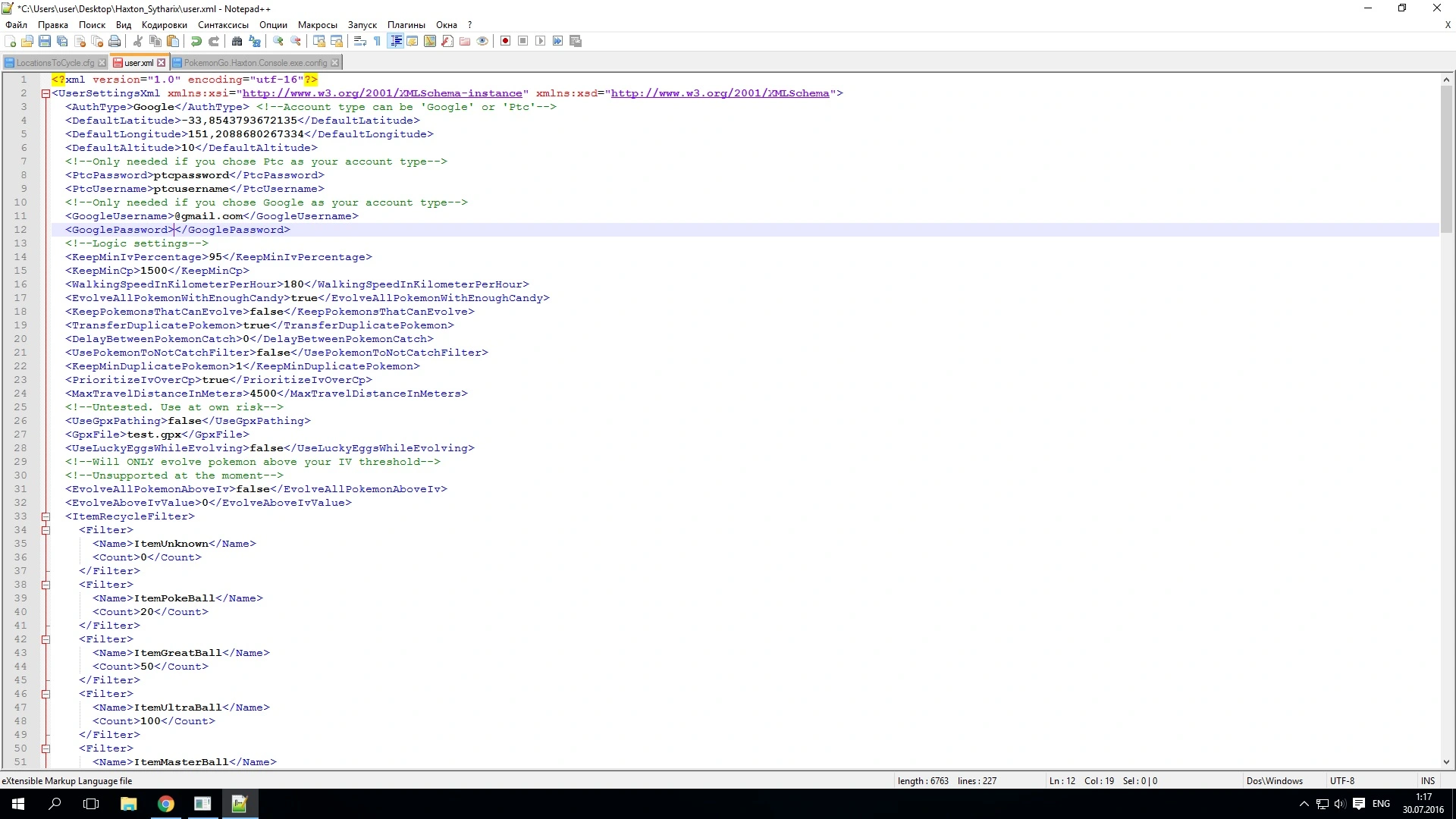Toggle word wrap in the toolbar

coord(360,41)
